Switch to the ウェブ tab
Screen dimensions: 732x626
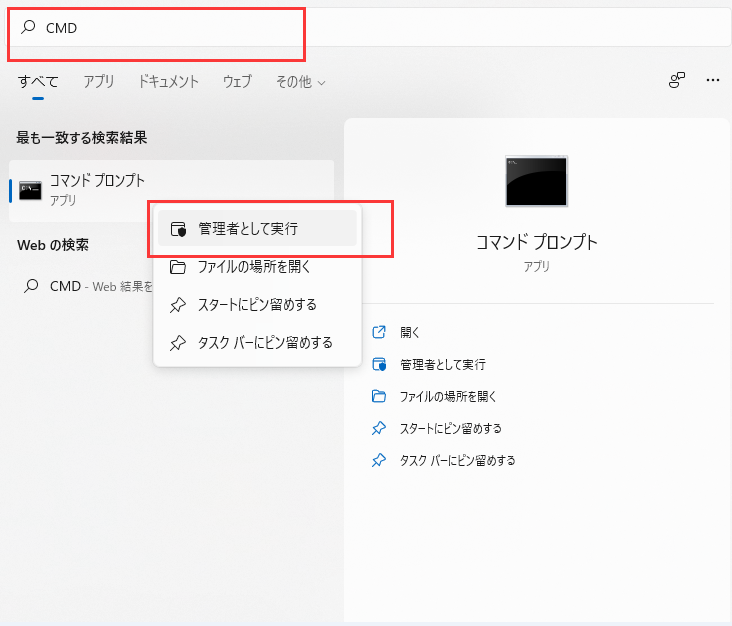(x=237, y=82)
